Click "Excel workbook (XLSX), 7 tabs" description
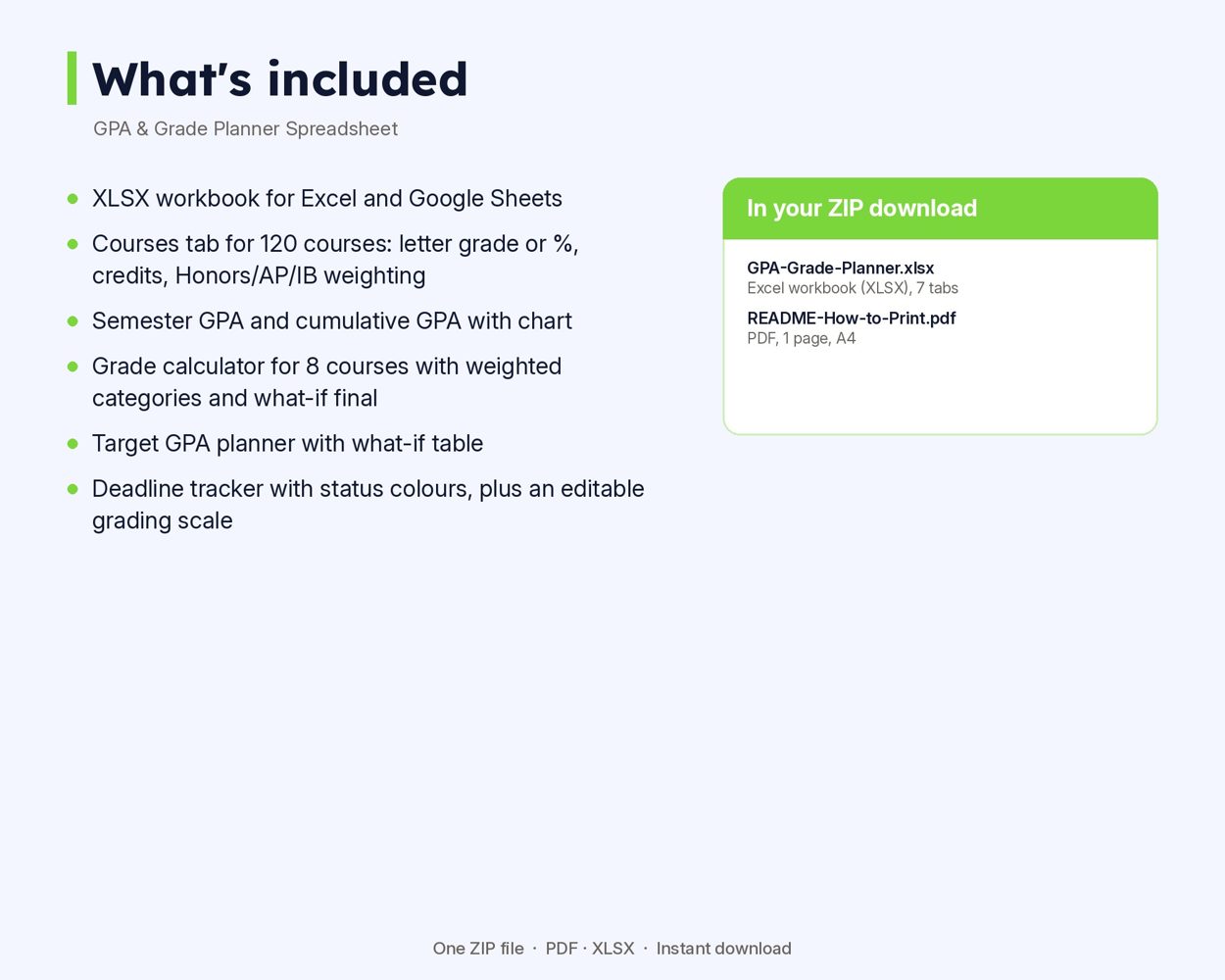 [853, 288]
